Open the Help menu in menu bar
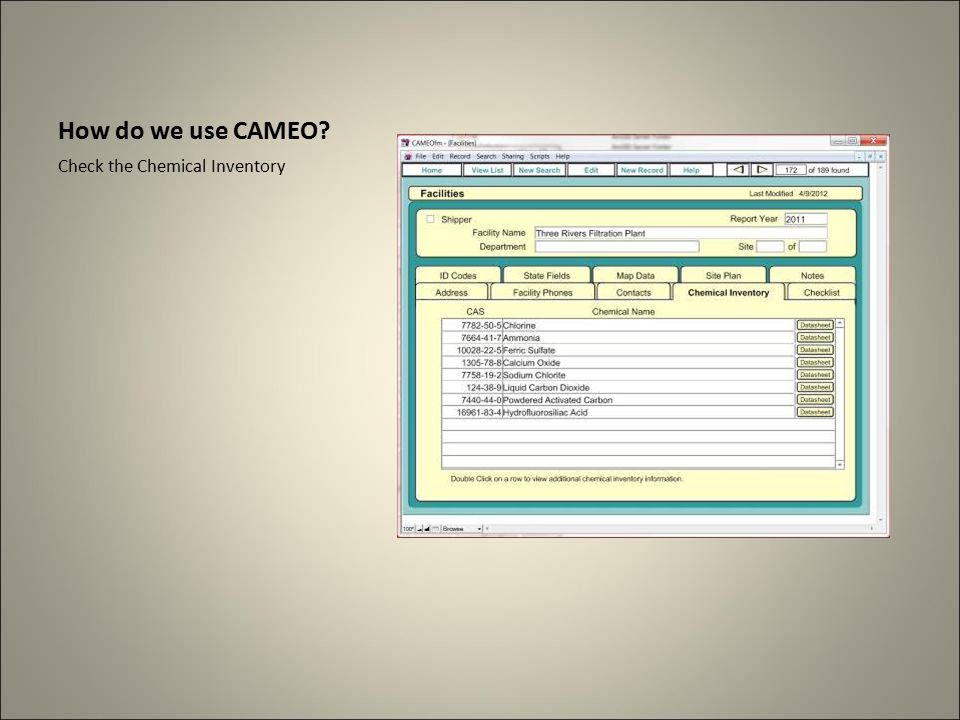This screenshot has height=720, width=960. (x=562, y=157)
